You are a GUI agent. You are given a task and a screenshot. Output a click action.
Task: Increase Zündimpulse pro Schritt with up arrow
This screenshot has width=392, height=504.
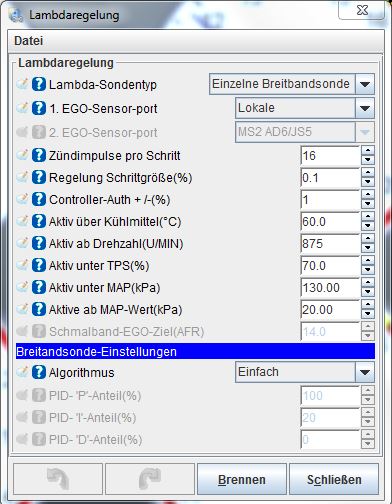point(368,151)
